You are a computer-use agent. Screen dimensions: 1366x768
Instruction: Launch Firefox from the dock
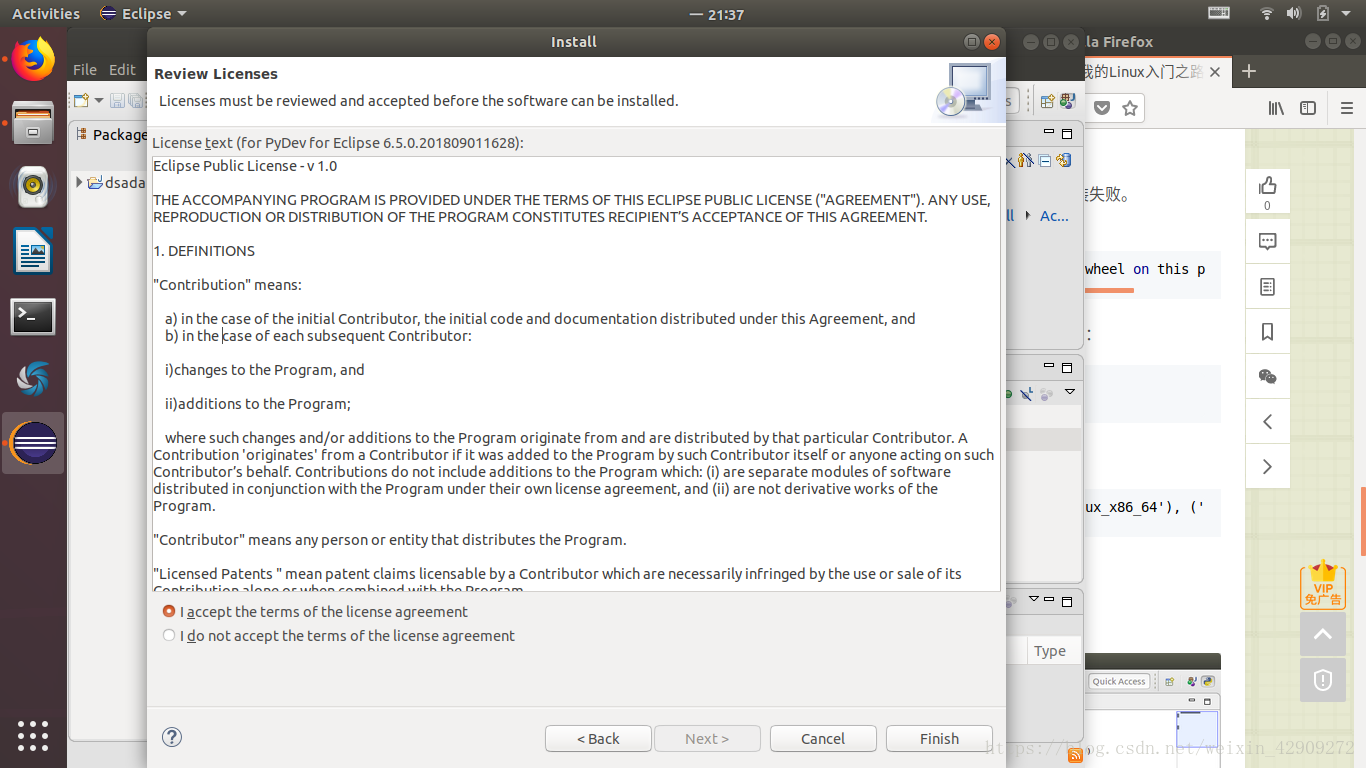click(x=33, y=59)
